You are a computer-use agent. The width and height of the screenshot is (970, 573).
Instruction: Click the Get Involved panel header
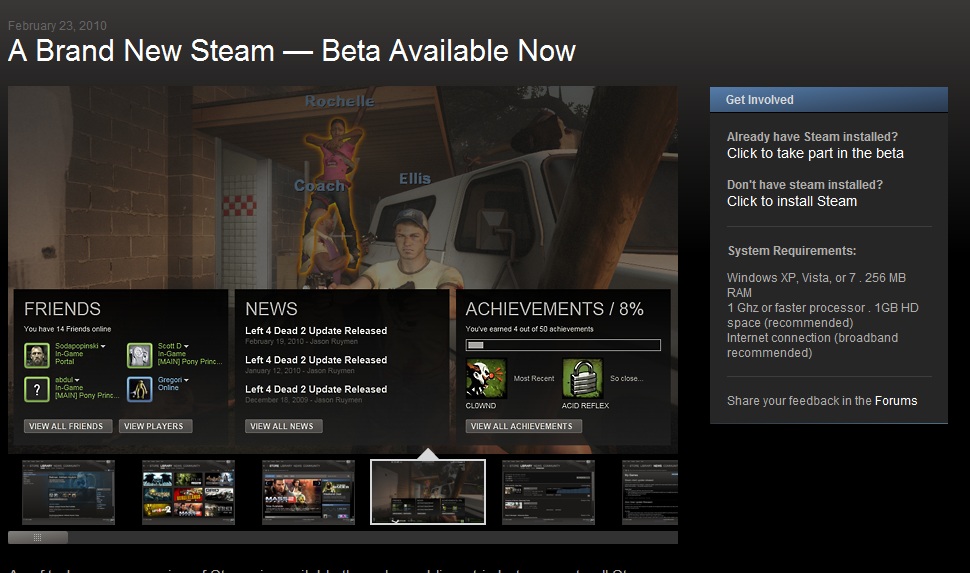pyautogui.click(x=828, y=100)
